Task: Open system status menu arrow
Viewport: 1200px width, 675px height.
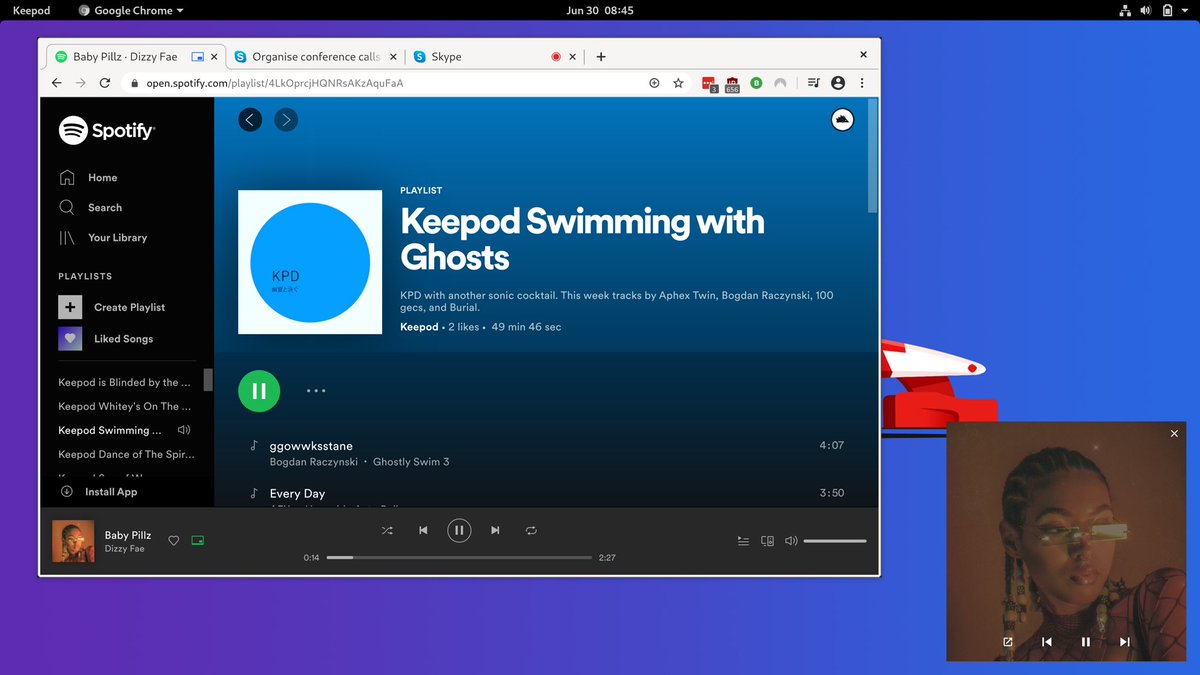Action: [x=1185, y=10]
